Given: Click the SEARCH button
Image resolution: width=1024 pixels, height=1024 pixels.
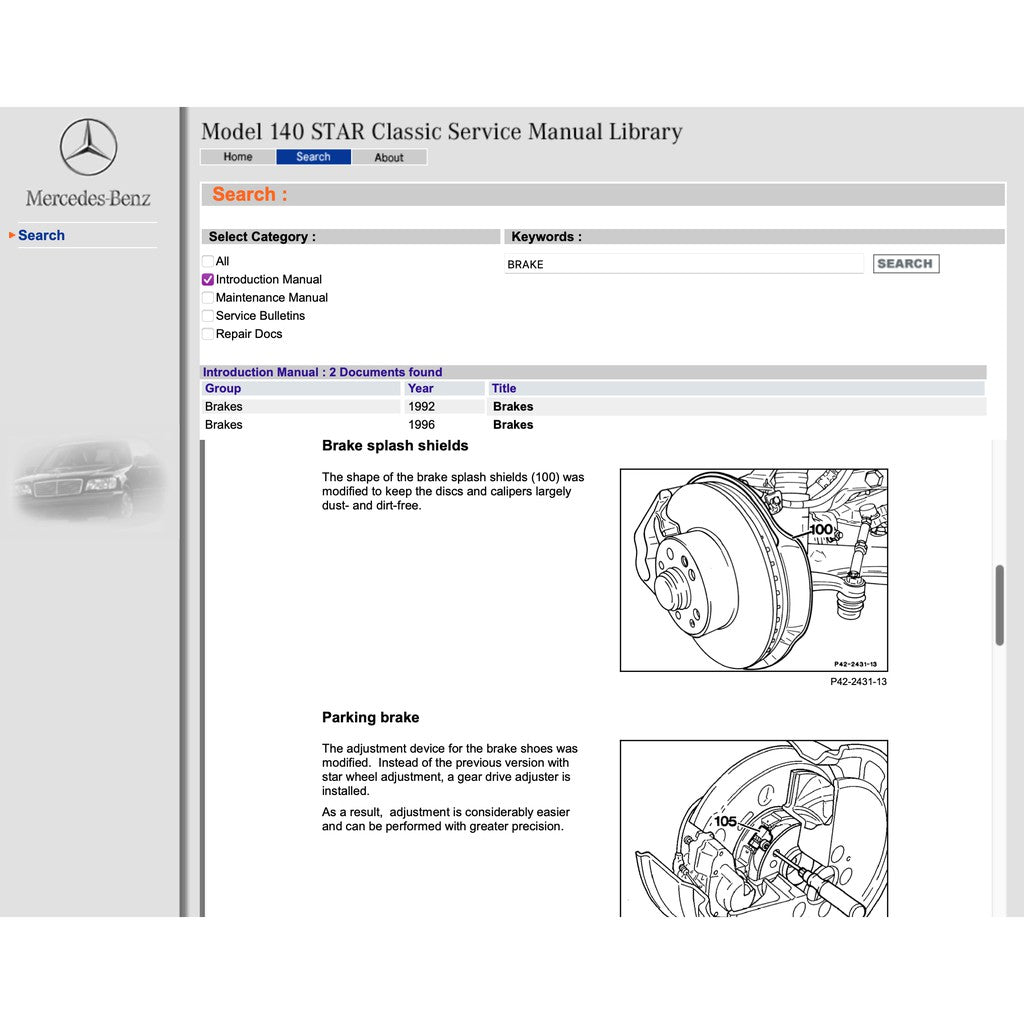Looking at the screenshot, I should 905,263.
